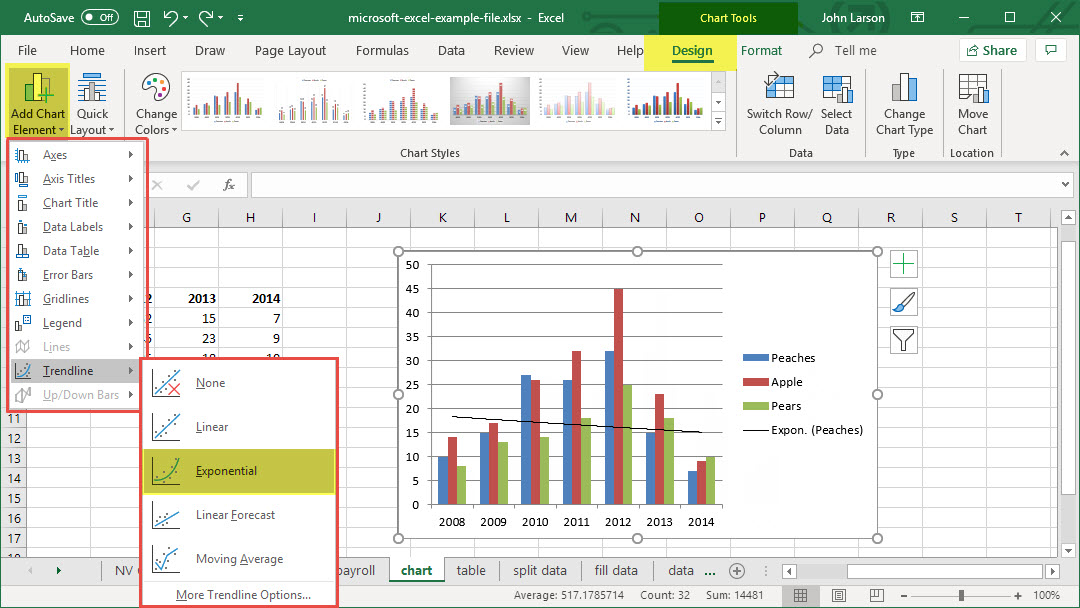This screenshot has height=608, width=1080.
Task: Open the Chart Elements plus button
Action: 904,264
